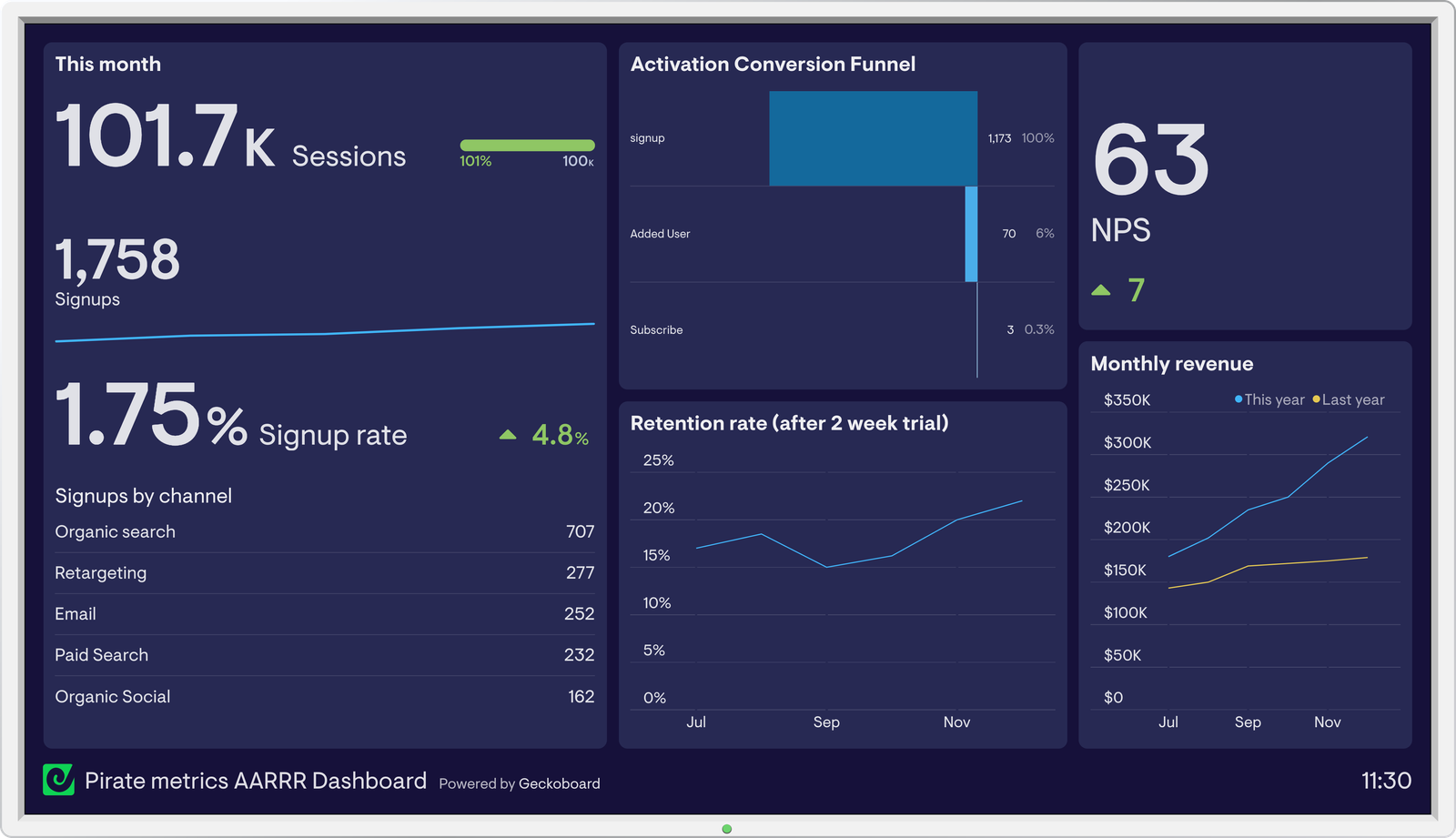The height and width of the screenshot is (838, 1456).
Task: Select the Monthly revenue panel header
Action: 1171,363
